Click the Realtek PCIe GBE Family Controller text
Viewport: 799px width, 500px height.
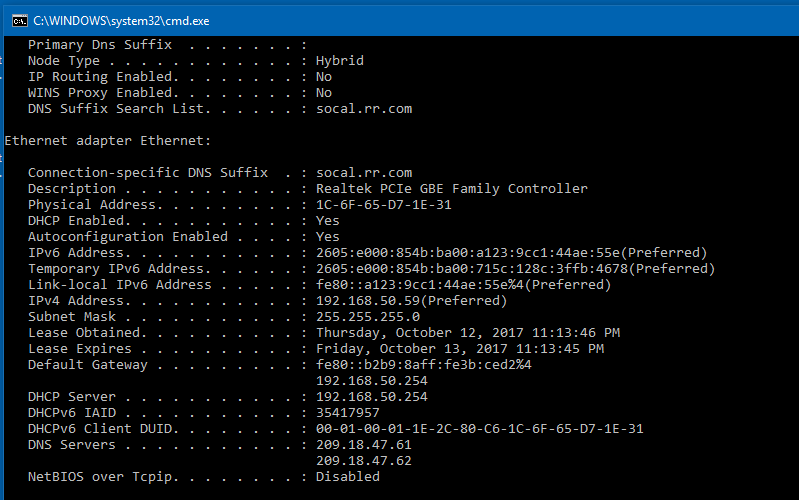coord(451,189)
